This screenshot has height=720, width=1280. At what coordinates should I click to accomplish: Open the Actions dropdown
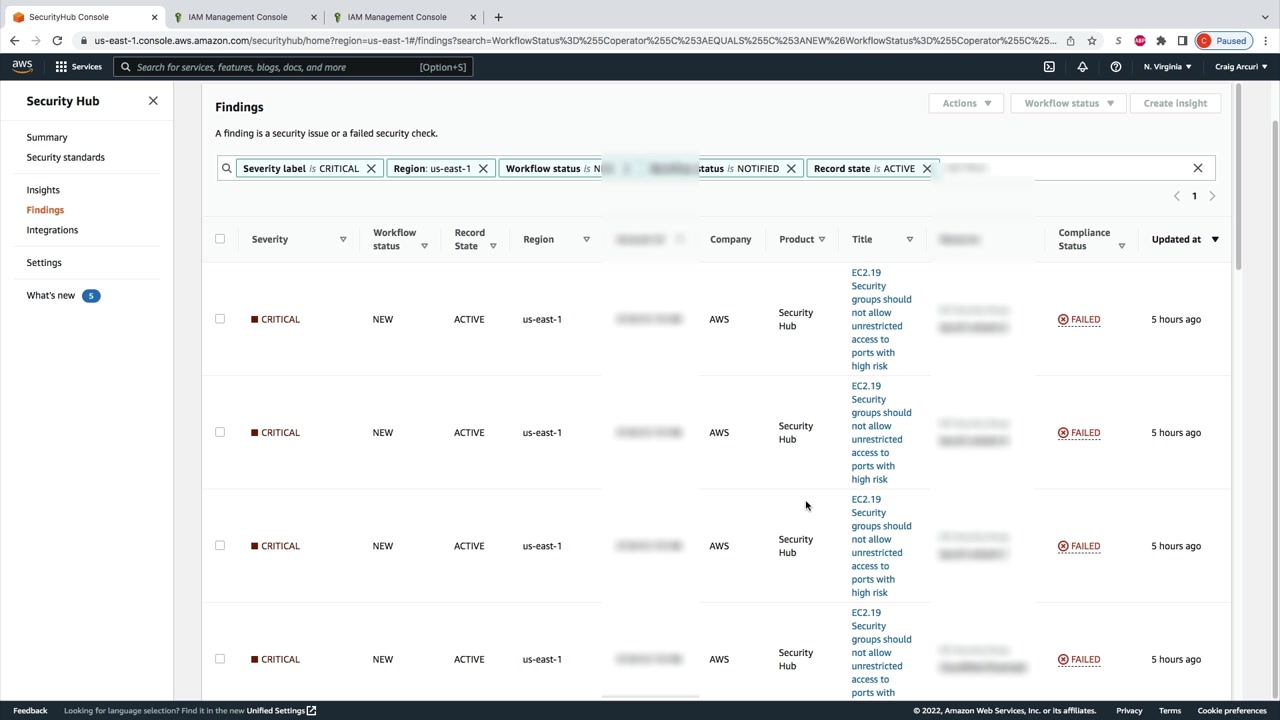[x=966, y=103]
